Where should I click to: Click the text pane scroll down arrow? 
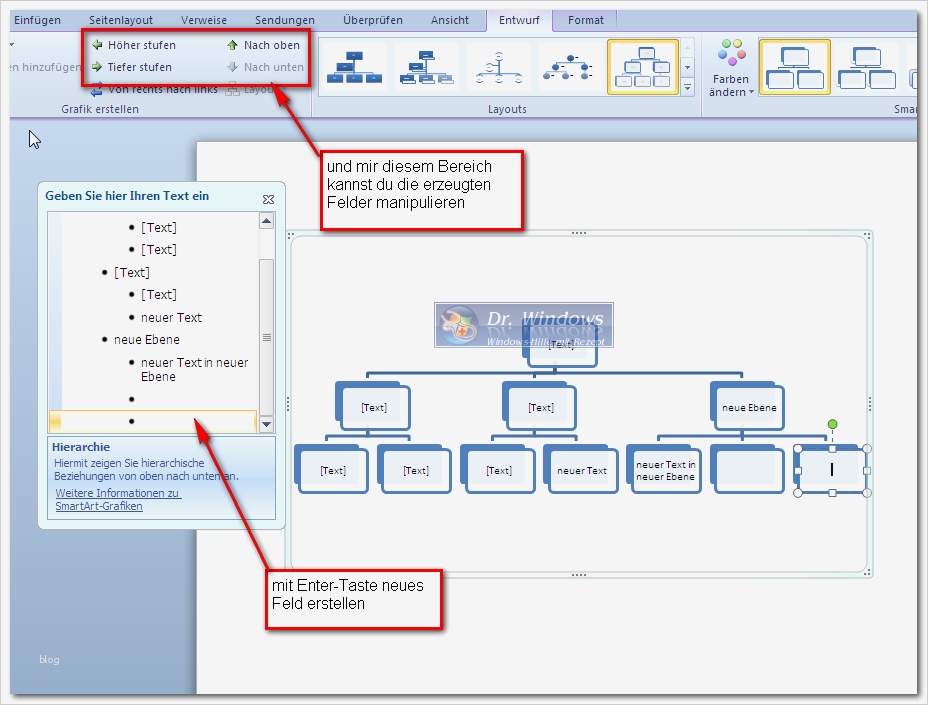pos(266,424)
